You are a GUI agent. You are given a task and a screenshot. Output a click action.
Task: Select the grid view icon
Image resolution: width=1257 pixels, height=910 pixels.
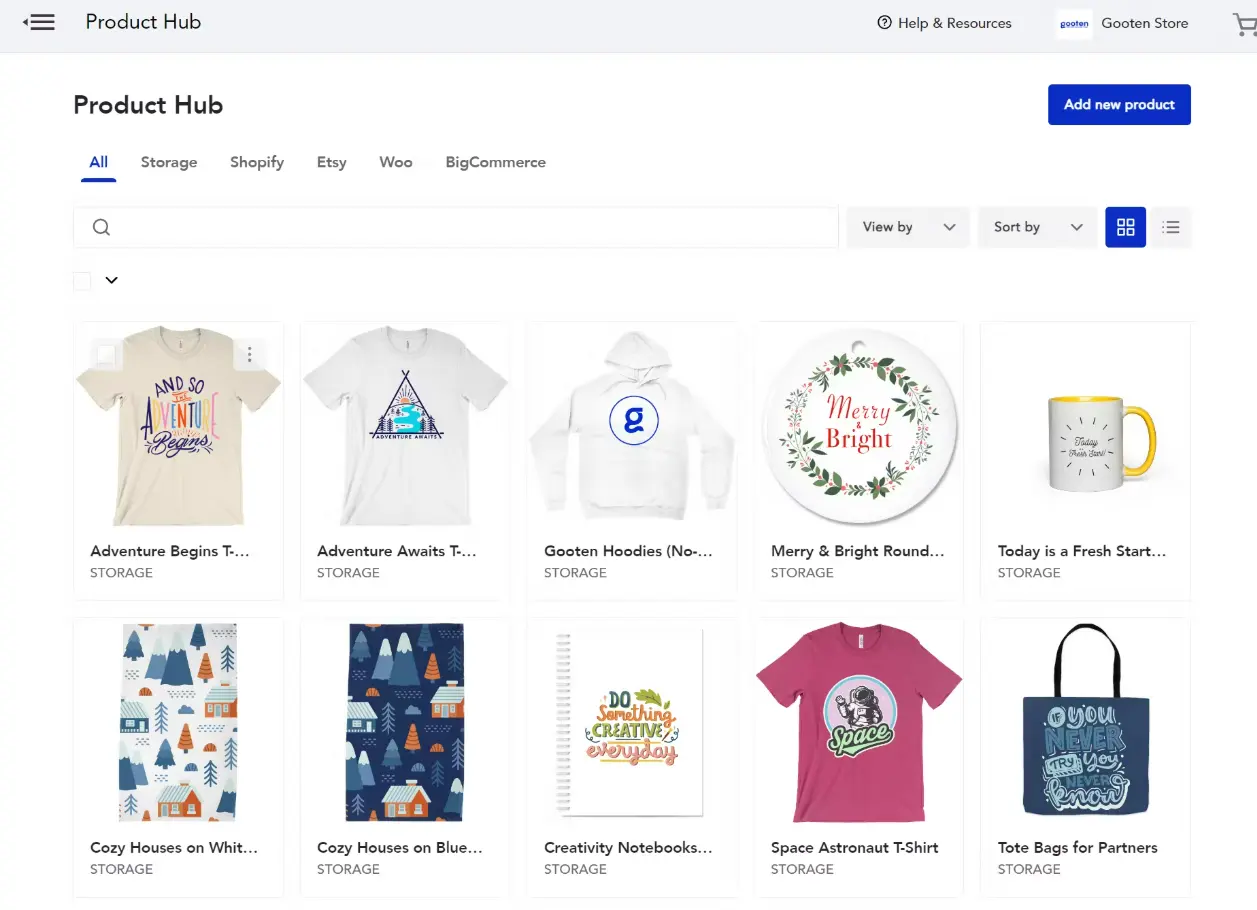point(1125,227)
